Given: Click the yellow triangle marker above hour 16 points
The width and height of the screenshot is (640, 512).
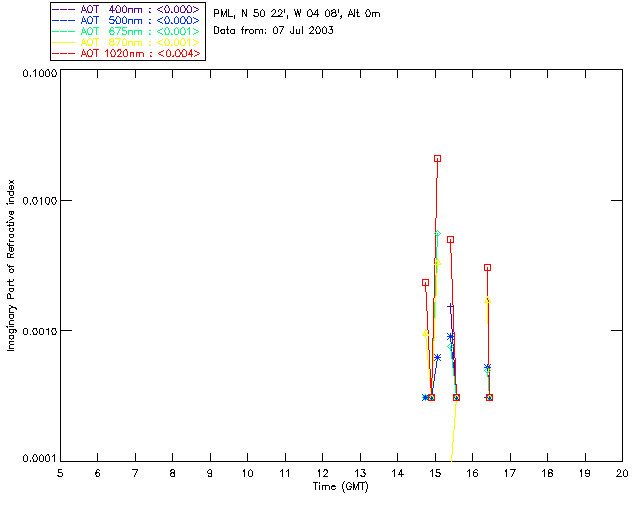Looking at the screenshot, I should click(487, 301).
